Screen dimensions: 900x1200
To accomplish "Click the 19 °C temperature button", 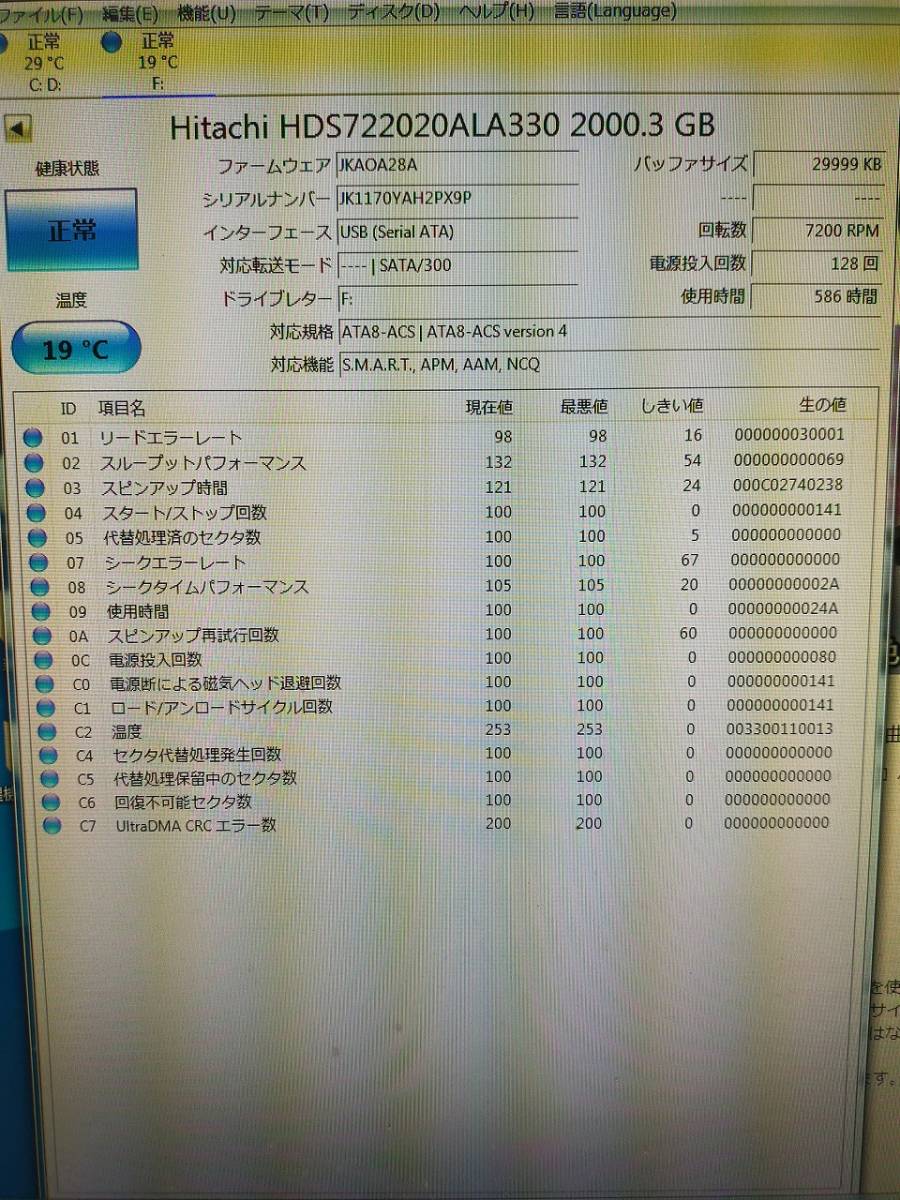I will click(75, 349).
